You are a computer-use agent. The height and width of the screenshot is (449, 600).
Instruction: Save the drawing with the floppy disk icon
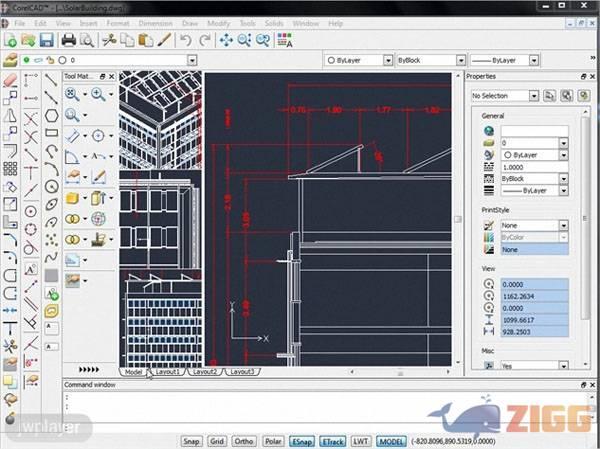47,40
